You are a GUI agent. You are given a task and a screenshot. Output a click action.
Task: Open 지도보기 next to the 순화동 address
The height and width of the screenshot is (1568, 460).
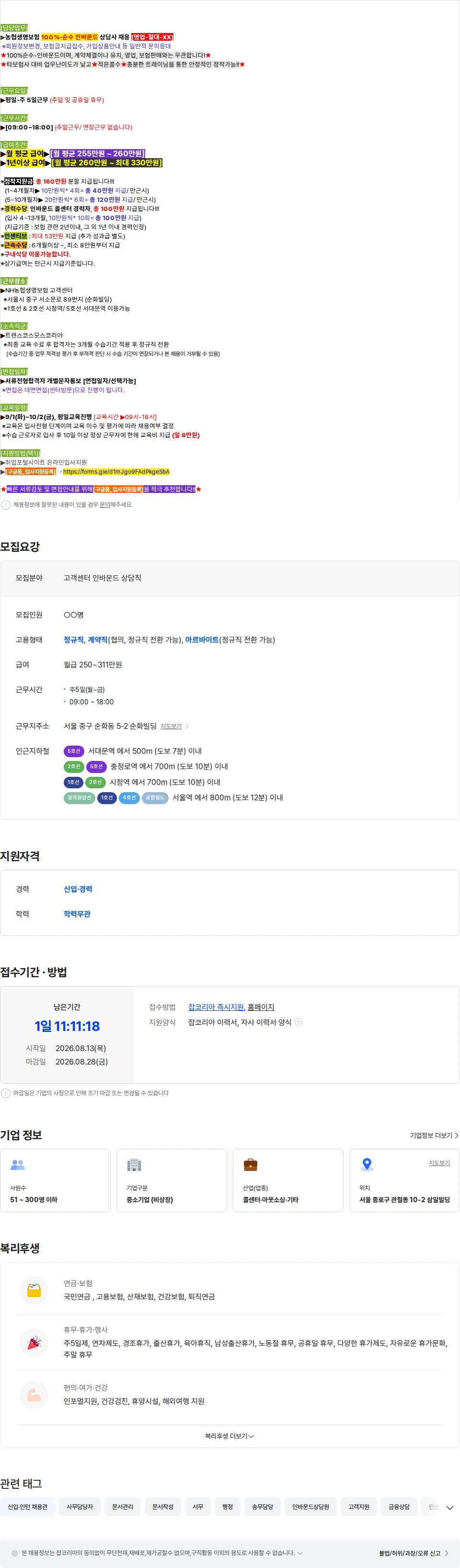click(171, 726)
